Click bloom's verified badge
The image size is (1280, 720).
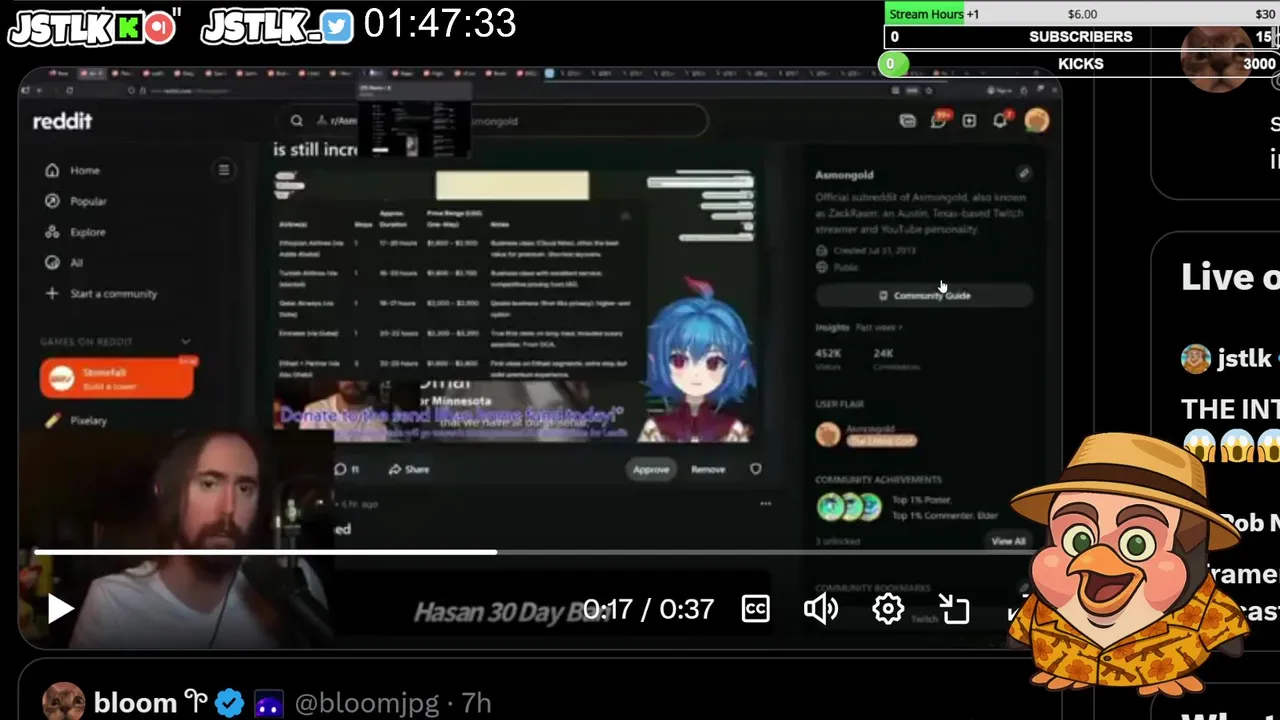(229, 704)
